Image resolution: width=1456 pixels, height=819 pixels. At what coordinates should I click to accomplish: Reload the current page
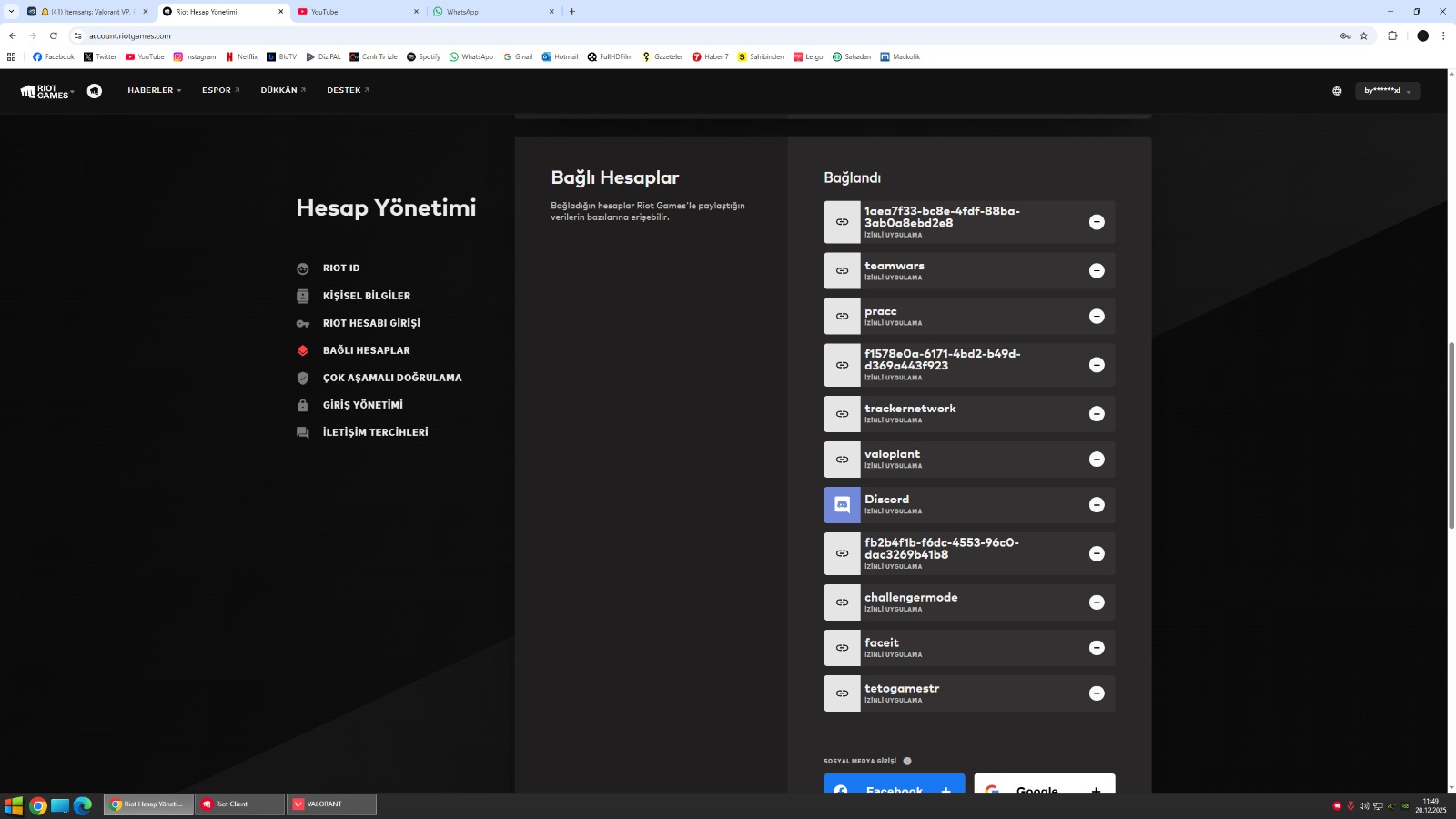point(54,35)
